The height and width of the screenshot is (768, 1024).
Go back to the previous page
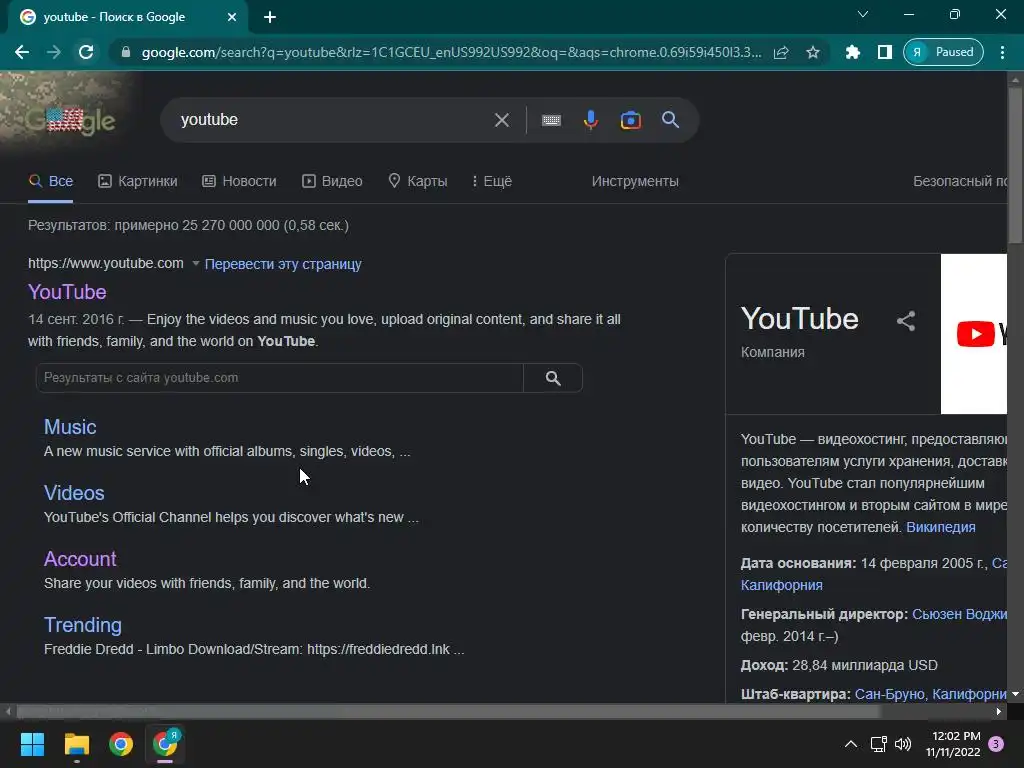(x=22, y=52)
